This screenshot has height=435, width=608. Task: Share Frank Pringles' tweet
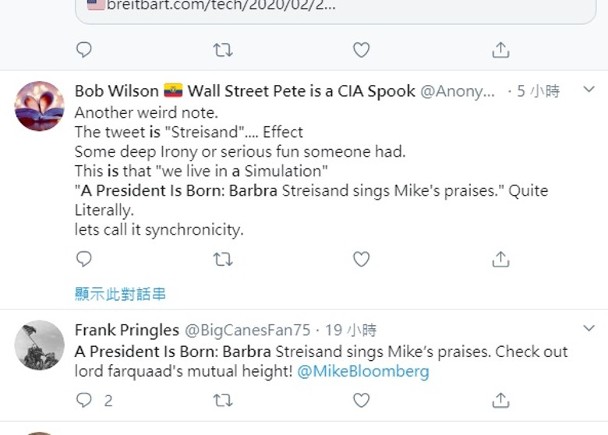coord(500,400)
